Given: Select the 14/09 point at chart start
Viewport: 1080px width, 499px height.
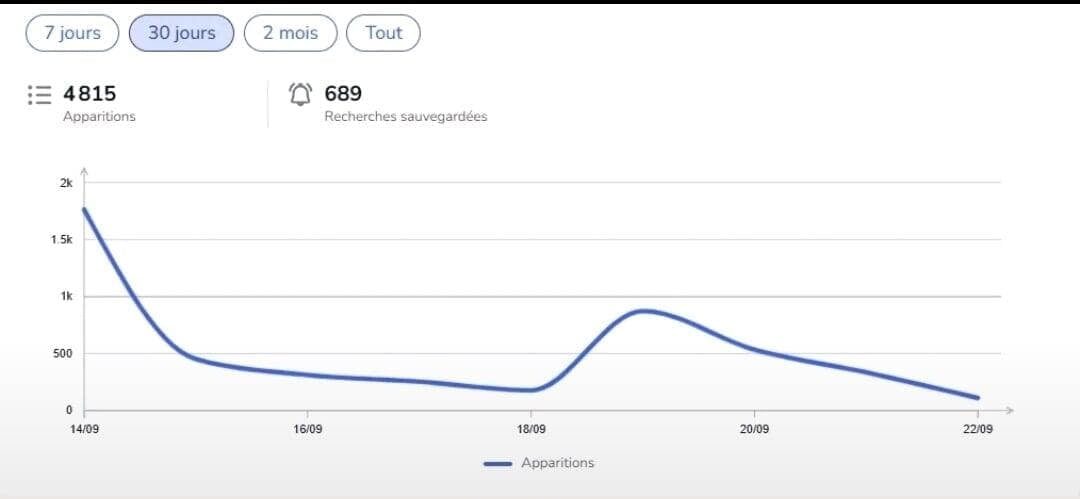Looking at the screenshot, I should tap(84, 209).
